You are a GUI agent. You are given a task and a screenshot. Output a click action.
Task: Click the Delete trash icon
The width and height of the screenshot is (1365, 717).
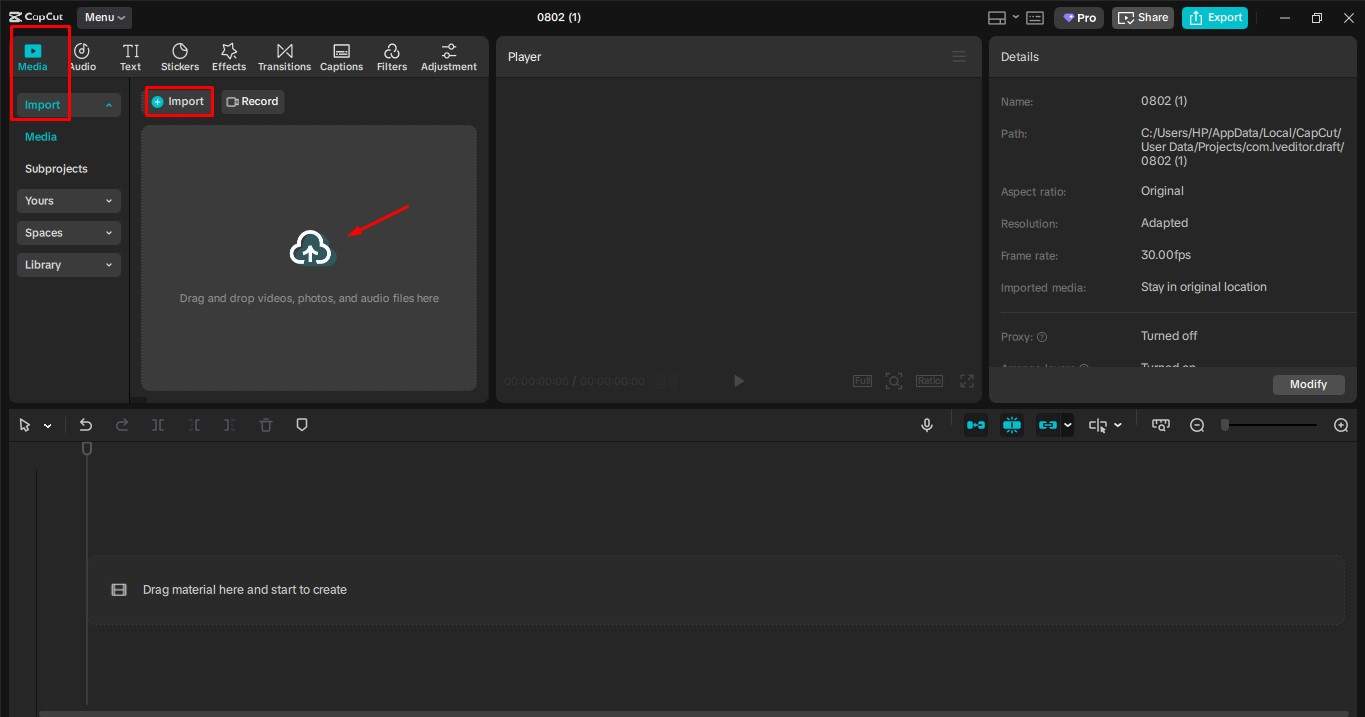click(x=266, y=425)
